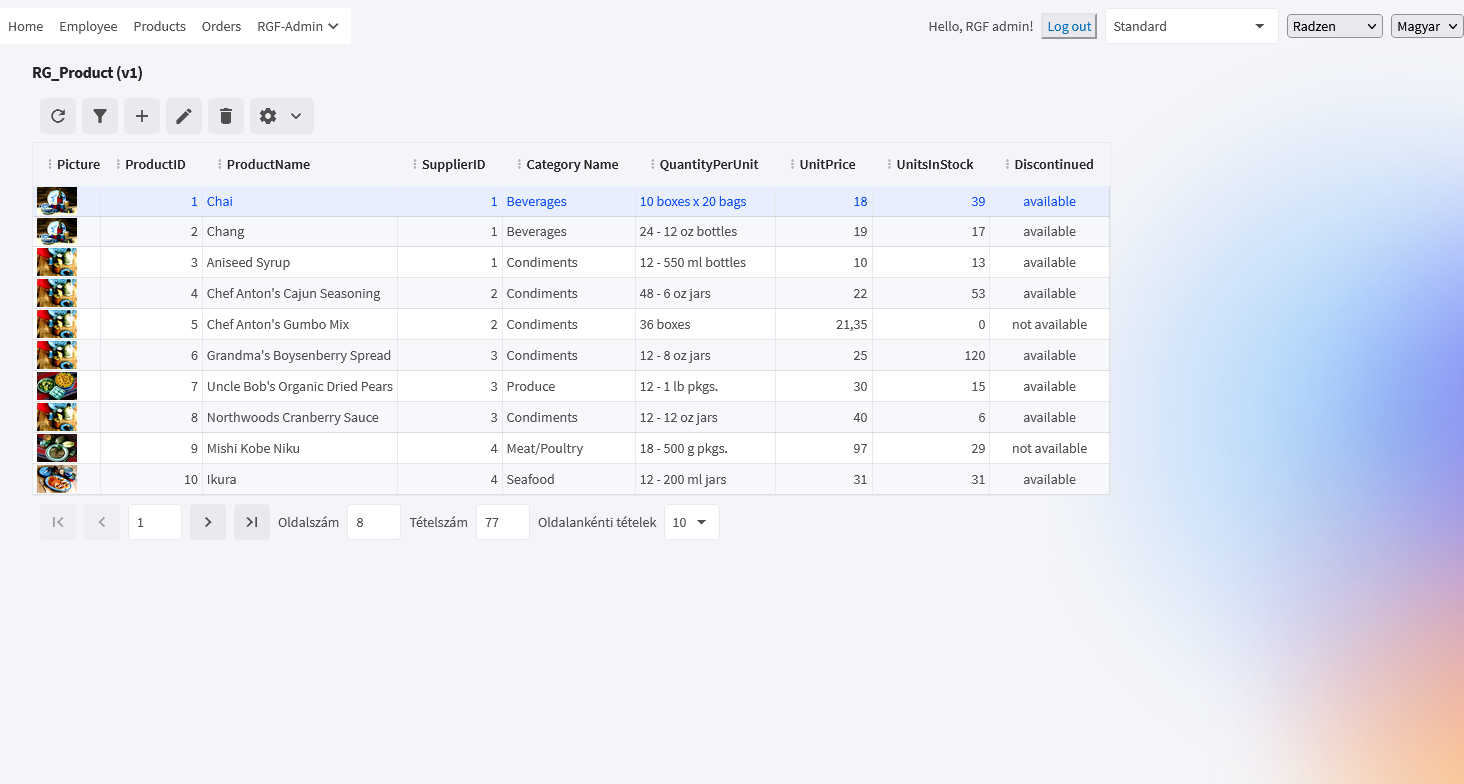
Task: Add a new product with plus icon
Action: pyautogui.click(x=142, y=116)
